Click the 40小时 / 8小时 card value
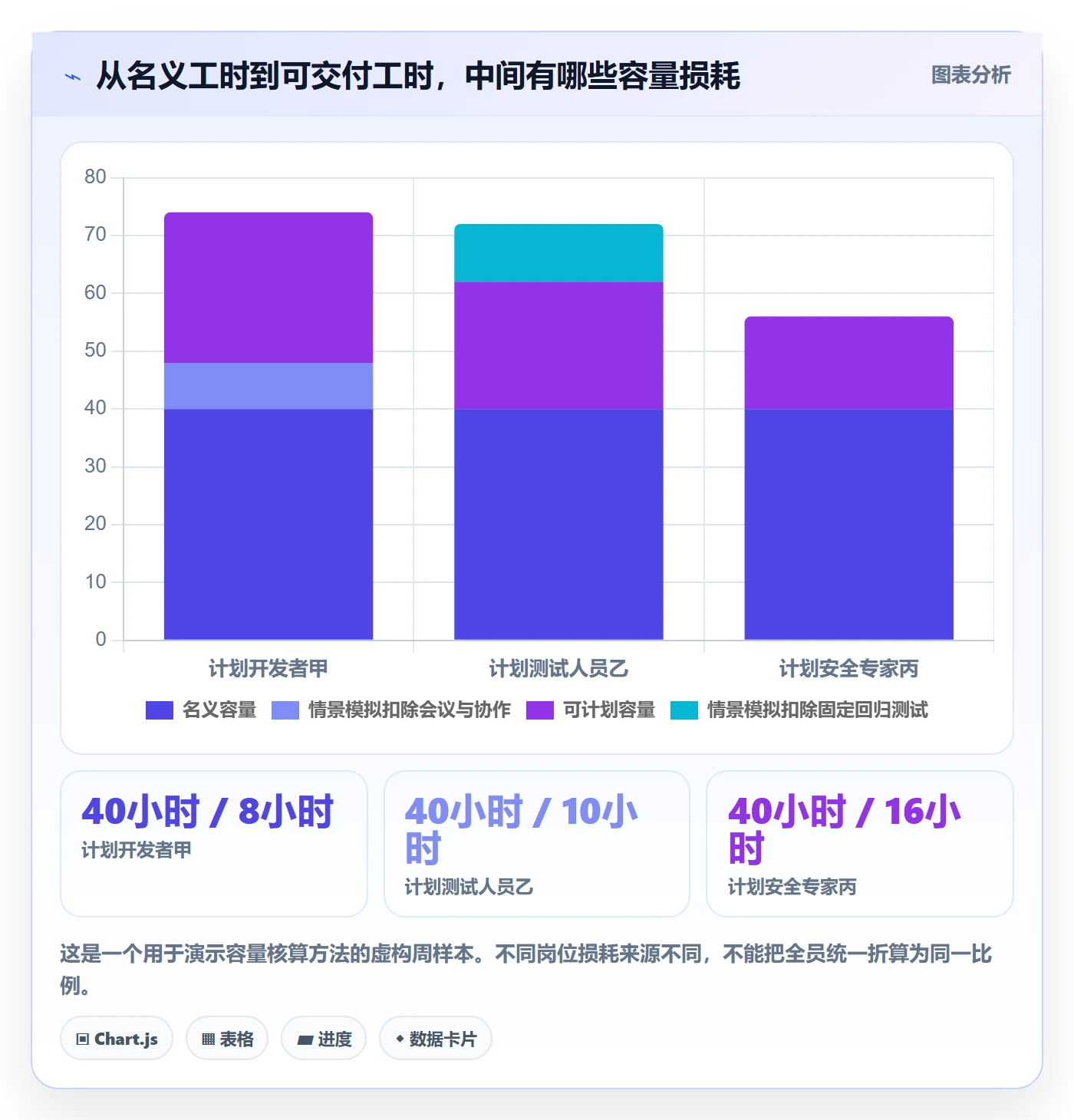 [x=208, y=812]
